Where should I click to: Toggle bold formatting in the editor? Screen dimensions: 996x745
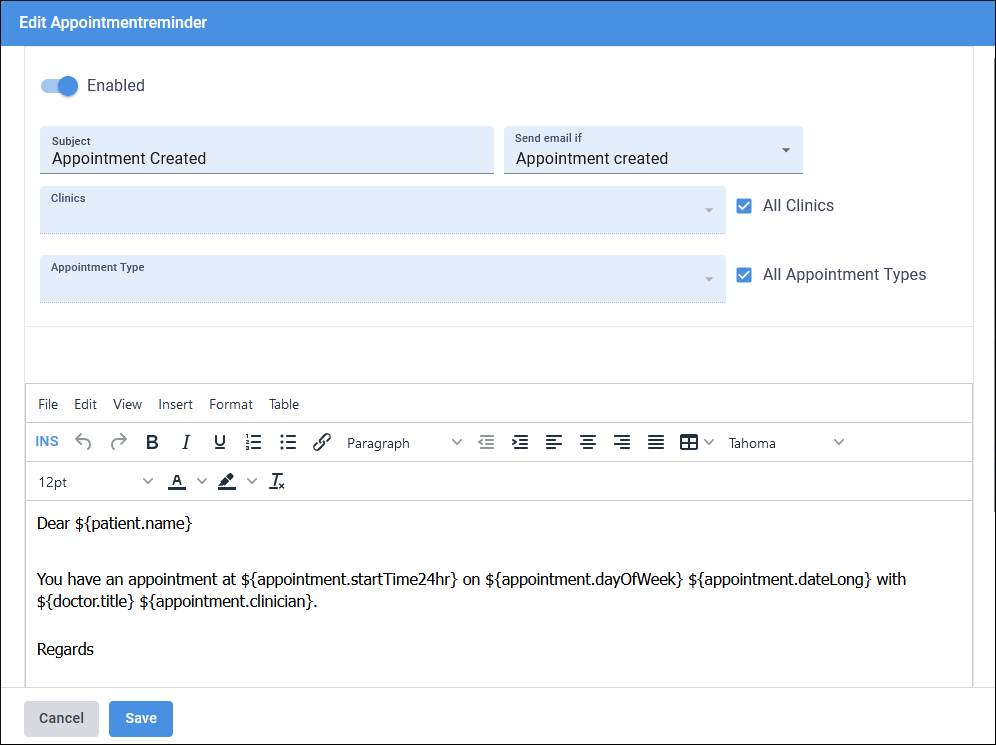(x=152, y=442)
